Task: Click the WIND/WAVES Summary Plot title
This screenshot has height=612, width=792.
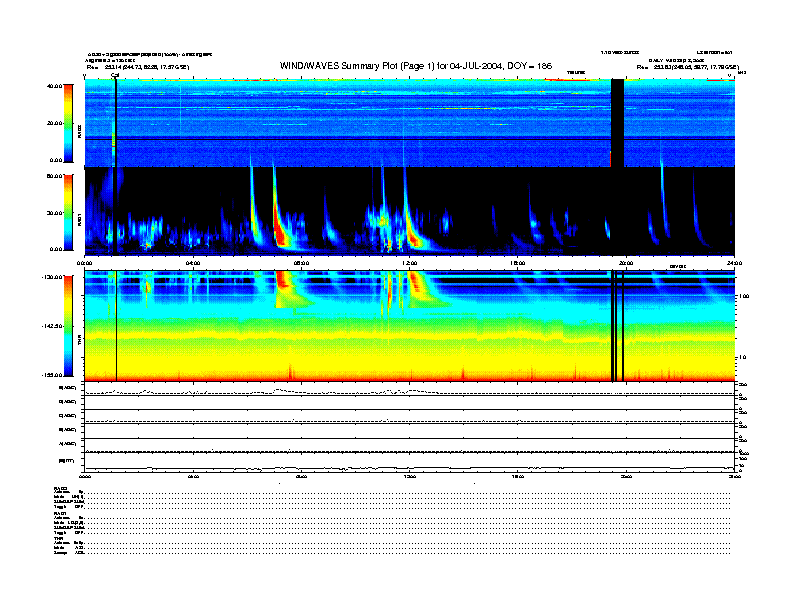Action: (395, 66)
